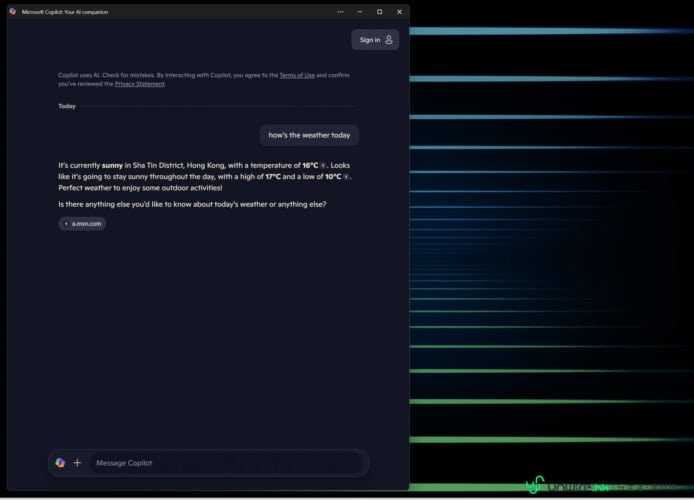Screen dimensions: 694x500
Task: Open the a.msn.com source chip
Action: [82, 224]
